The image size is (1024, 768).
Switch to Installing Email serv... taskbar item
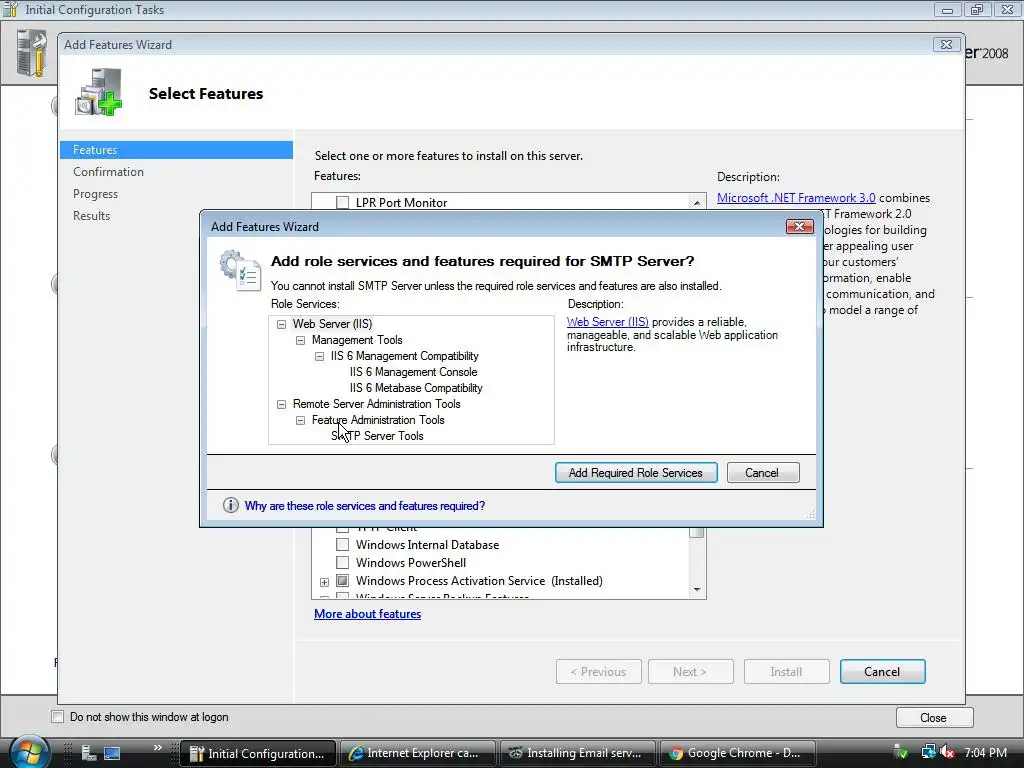coord(578,754)
